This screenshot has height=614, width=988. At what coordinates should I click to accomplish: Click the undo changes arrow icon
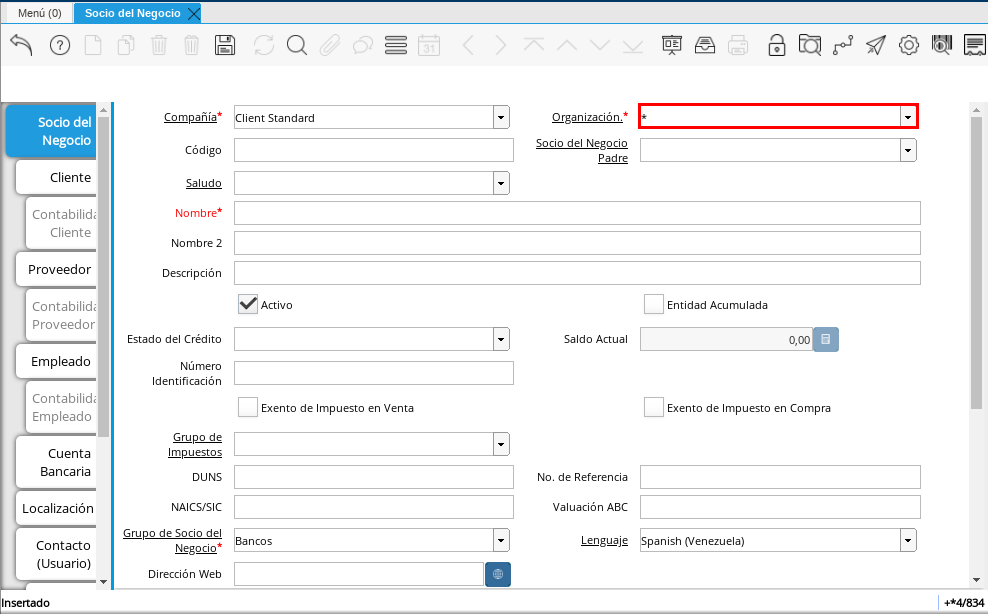point(22,45)
